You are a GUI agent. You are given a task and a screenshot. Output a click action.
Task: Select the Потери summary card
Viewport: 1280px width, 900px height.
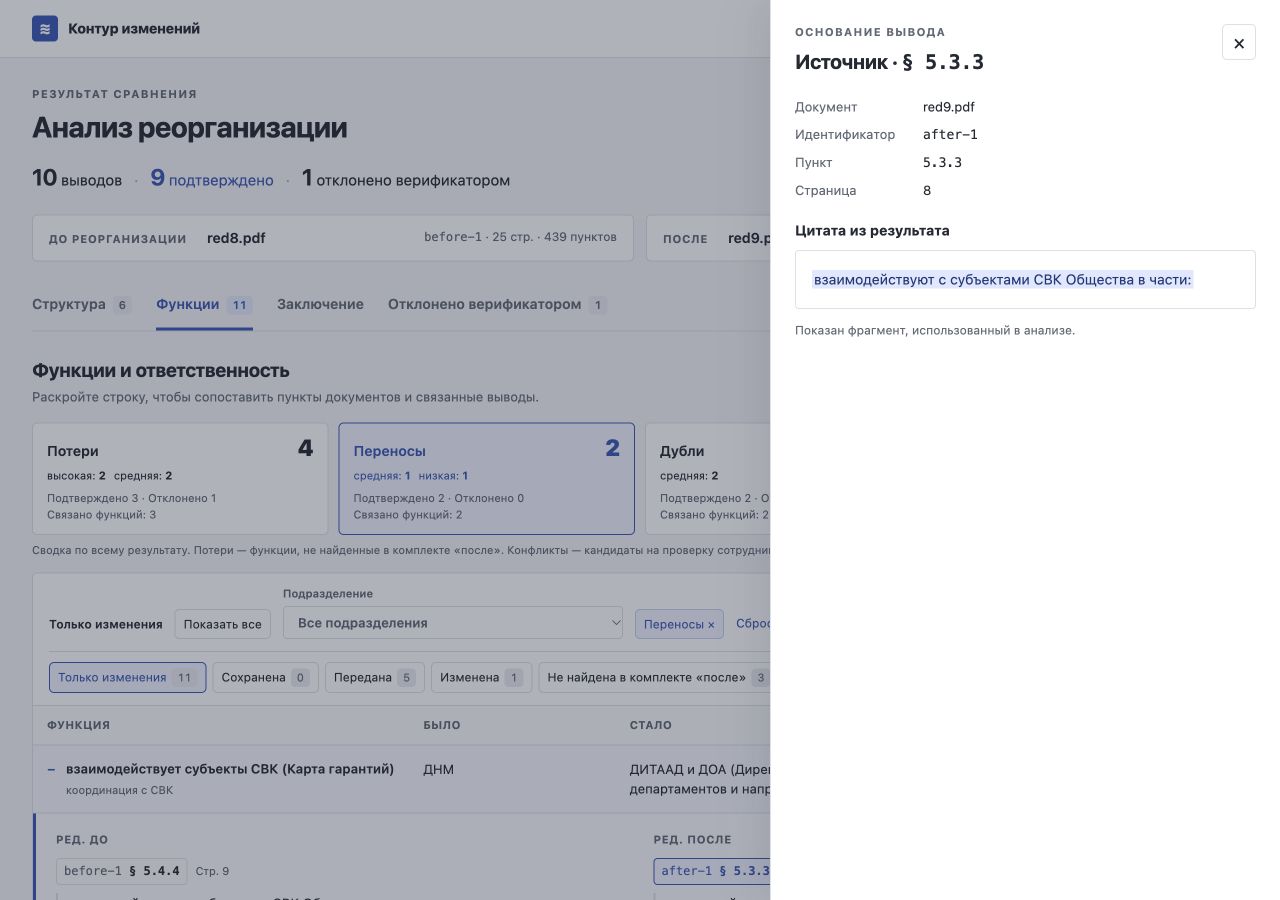tap(180, 479)
